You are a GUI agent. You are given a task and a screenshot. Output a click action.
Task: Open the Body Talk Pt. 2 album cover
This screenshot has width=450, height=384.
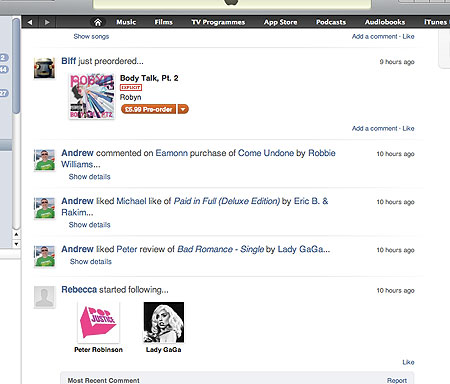coord(92,96)
